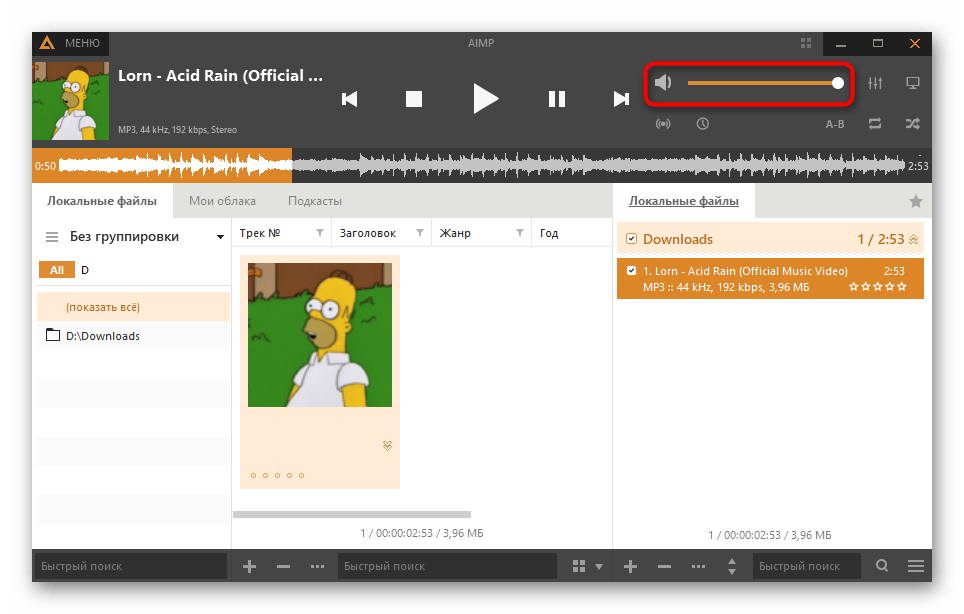Rate the album card first dot

(x=253, y=475)
